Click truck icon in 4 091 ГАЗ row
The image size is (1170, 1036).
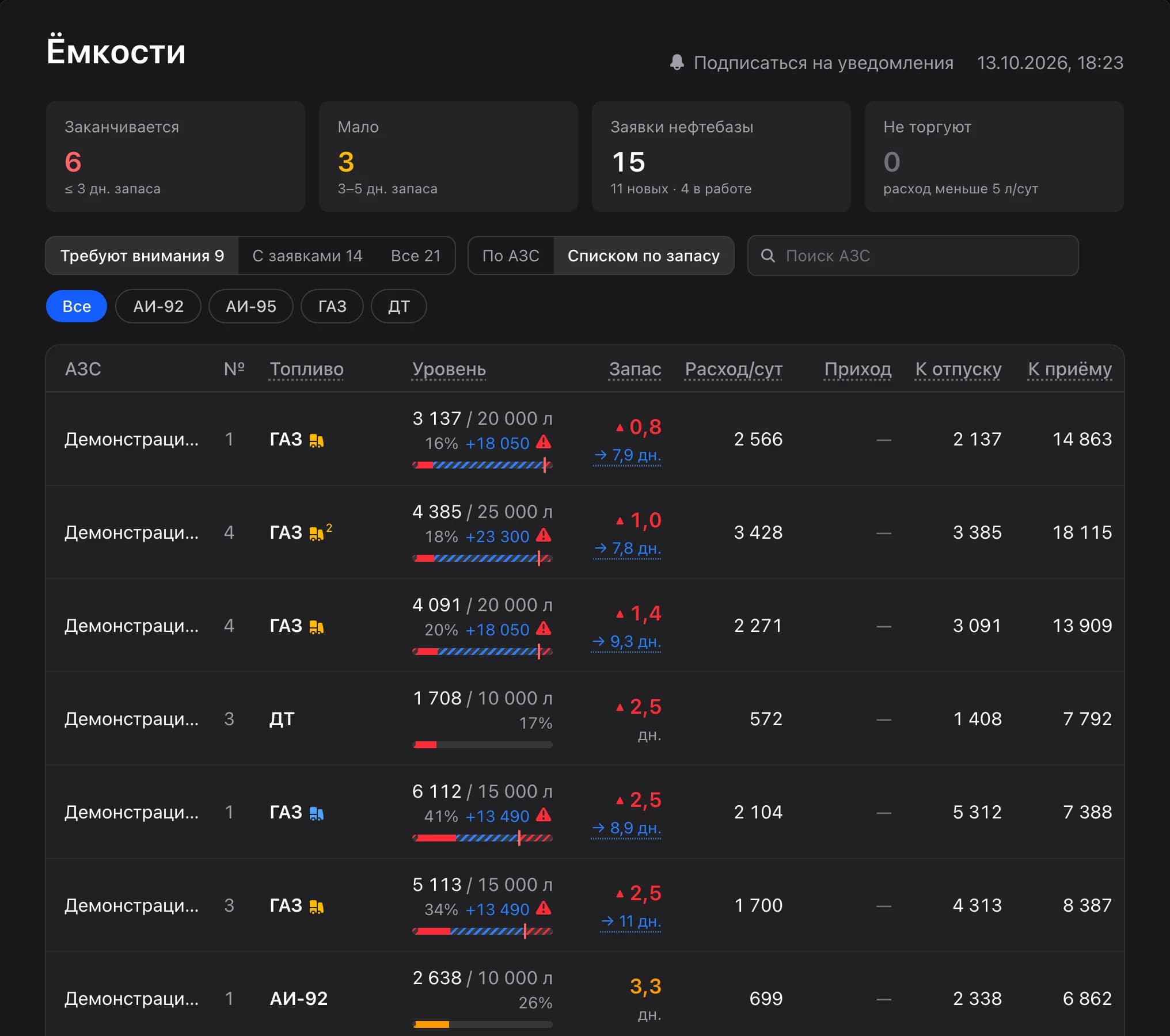(x=317, y=627)
